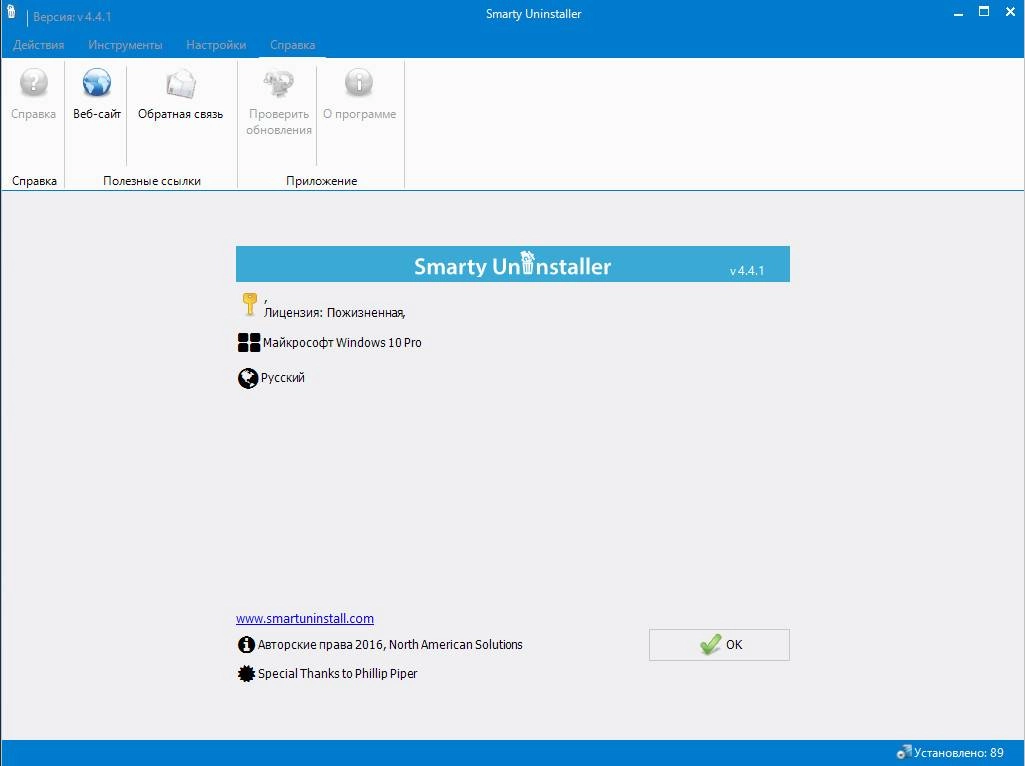Click the Windows logo icon
Viewport: 1025px width, 766px height.
[249, 342]
